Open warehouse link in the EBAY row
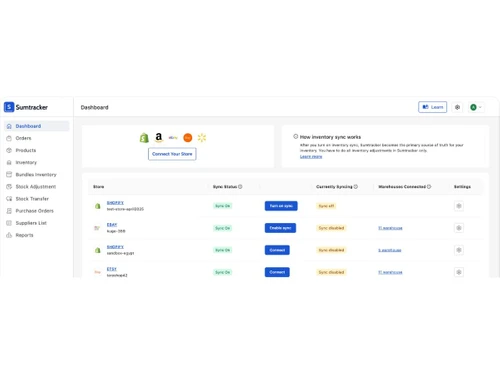 pyautogui.click(x=390, y=228)
